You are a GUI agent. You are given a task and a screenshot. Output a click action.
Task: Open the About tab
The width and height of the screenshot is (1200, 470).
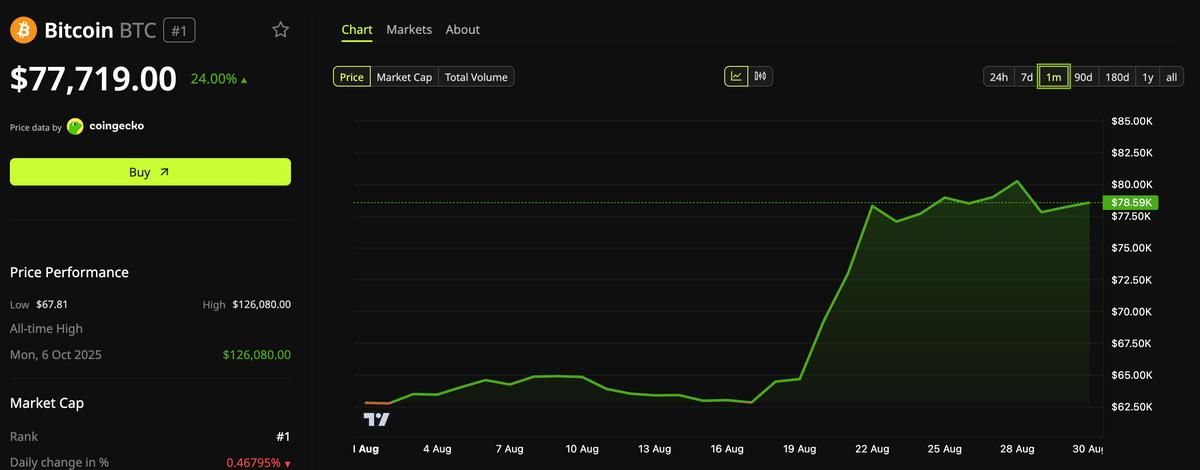(x=463, y=30)
